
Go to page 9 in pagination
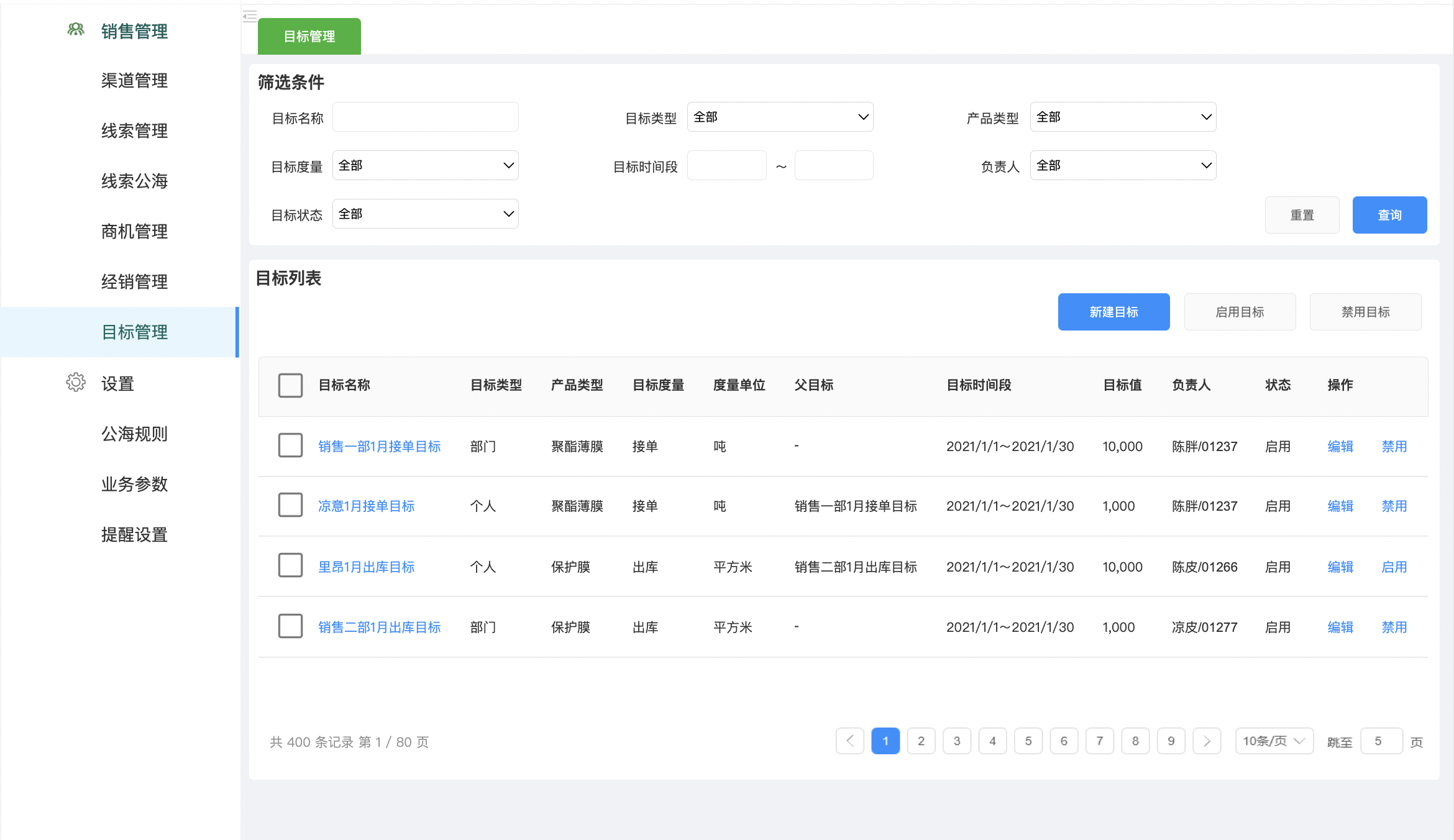pyautogui.click(x=1171, y=741)
